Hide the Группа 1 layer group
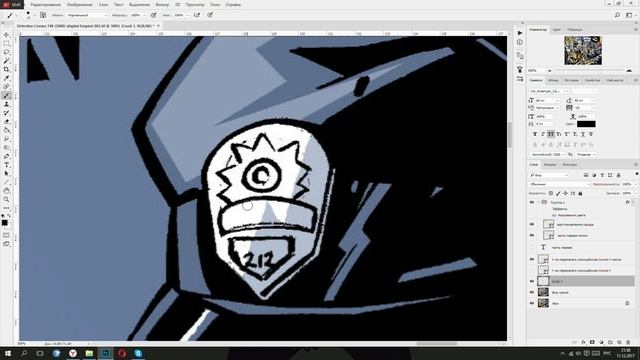The width and height of the screenshot is (640, 360). tap(532, 202)
